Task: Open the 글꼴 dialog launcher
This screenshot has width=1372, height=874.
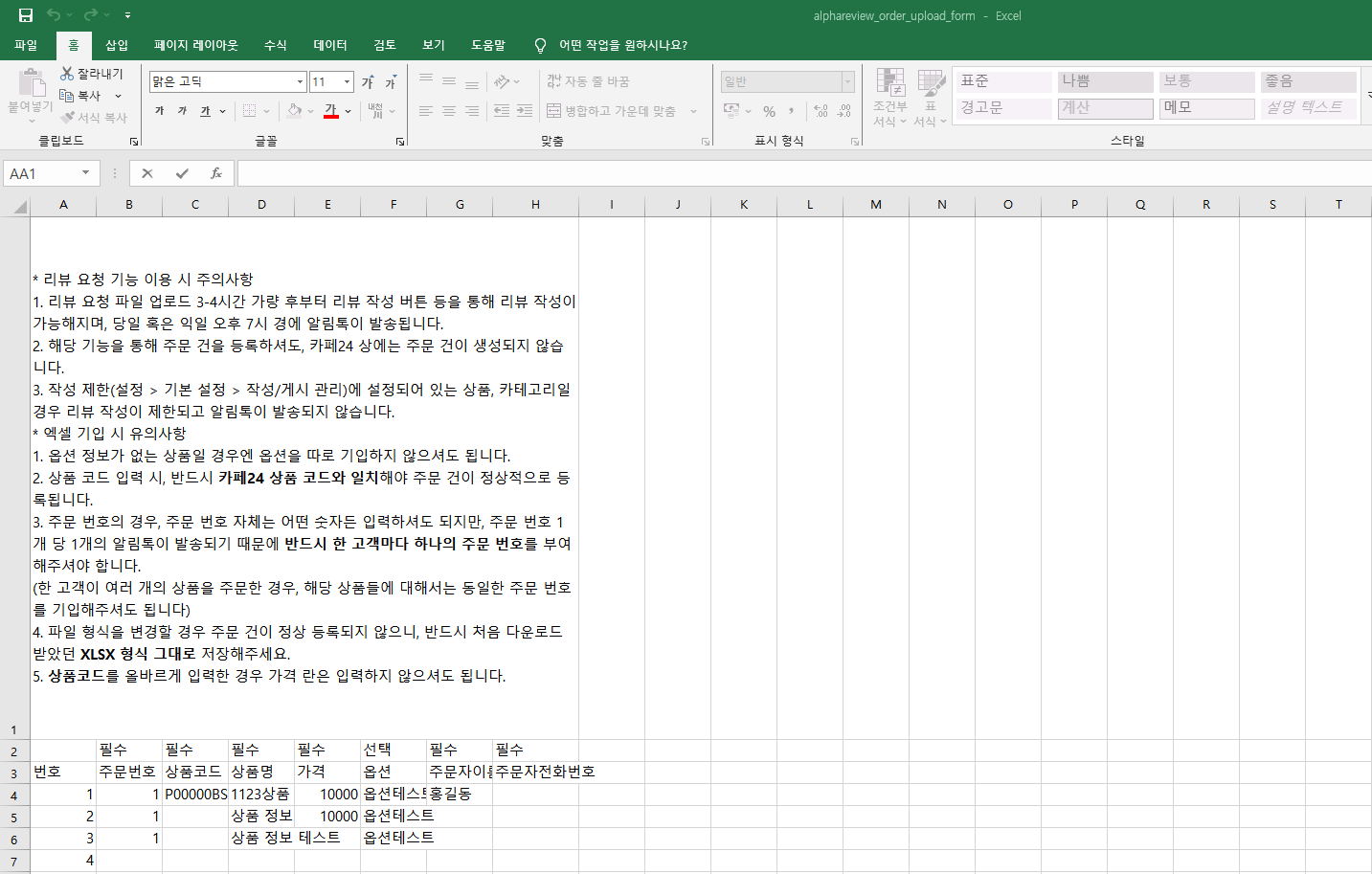Action: point(400,142)
